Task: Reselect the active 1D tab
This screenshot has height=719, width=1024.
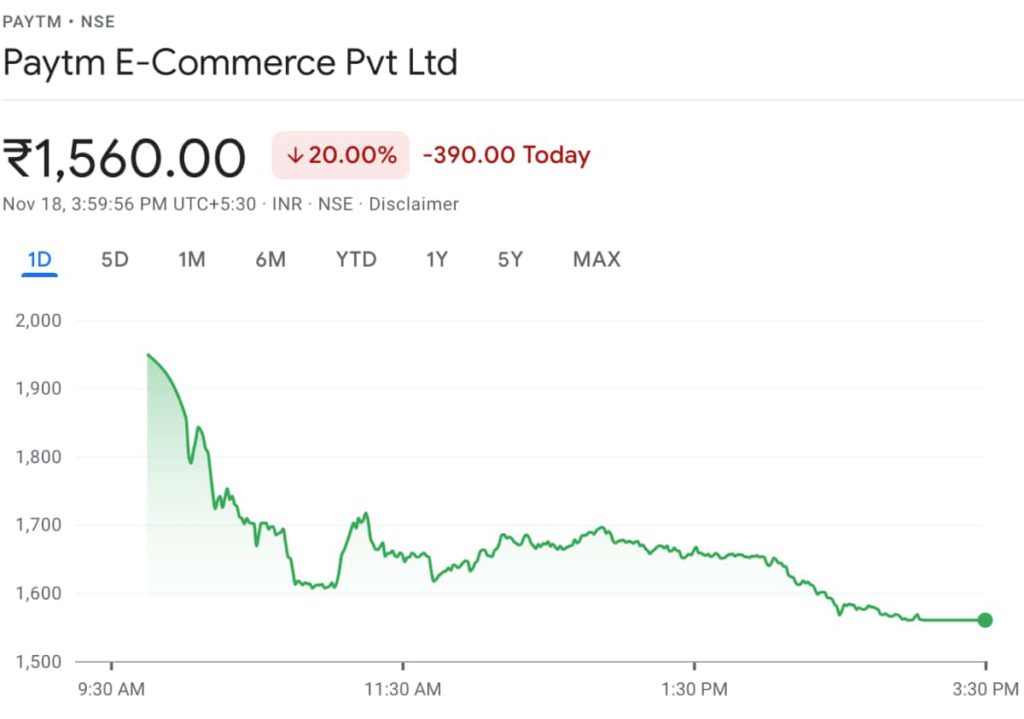Action: (39, 259)
